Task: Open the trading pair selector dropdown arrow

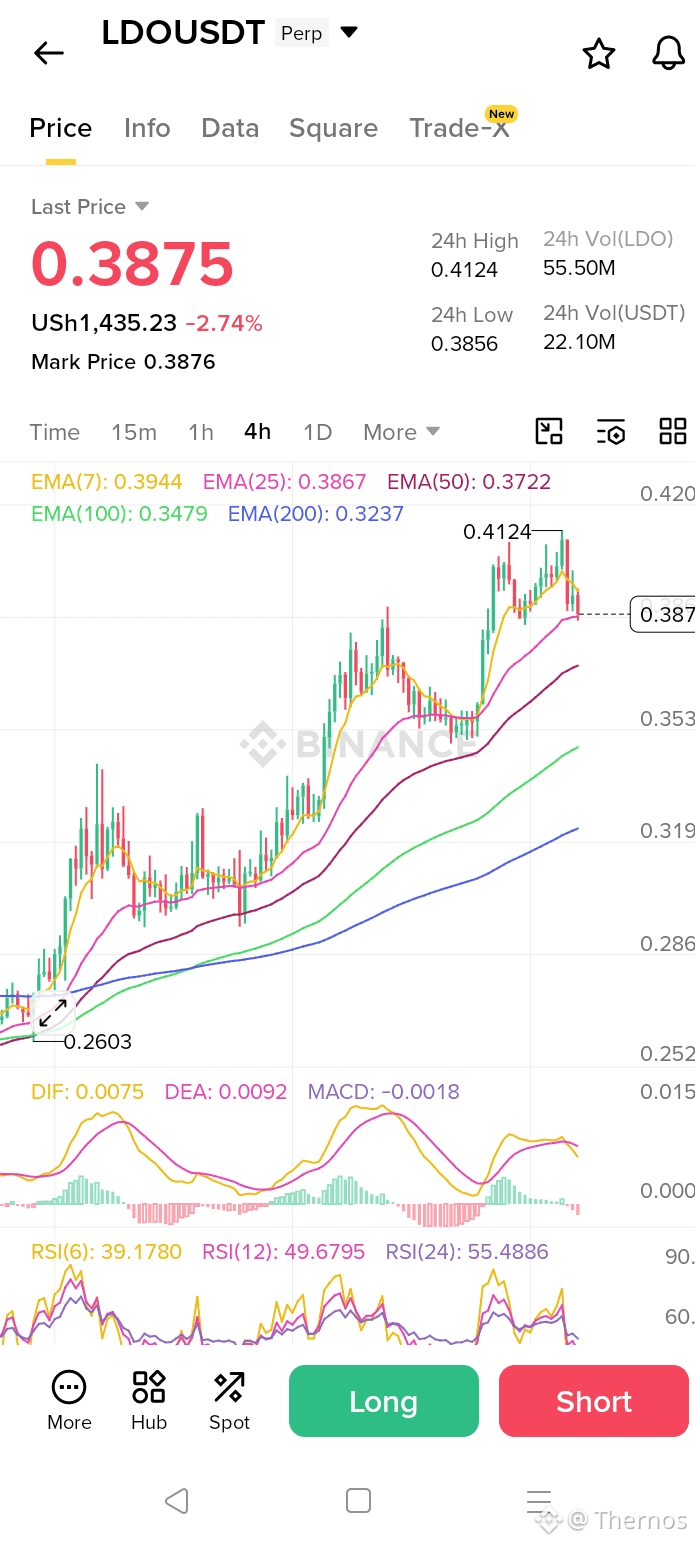Action: click(349, 32)
